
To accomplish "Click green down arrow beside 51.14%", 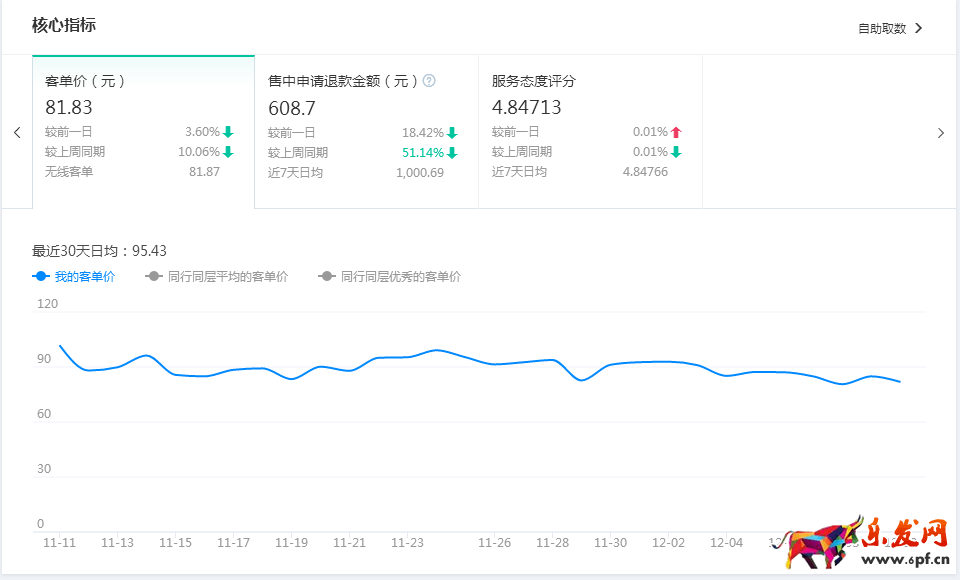I will (x=452, y=153).
